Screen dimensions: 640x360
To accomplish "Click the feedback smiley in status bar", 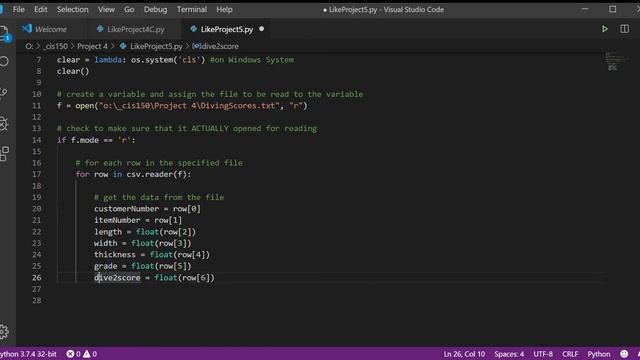I will (624, 354).
